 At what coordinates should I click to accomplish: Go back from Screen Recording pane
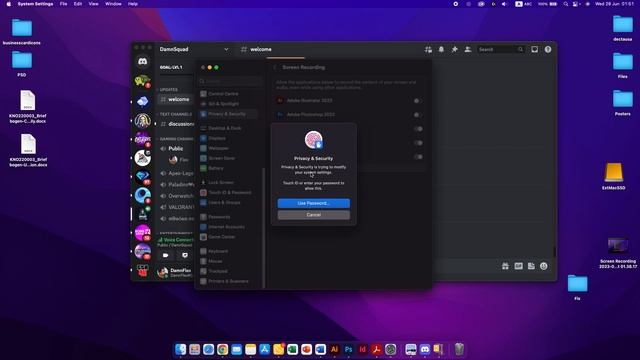275,67
